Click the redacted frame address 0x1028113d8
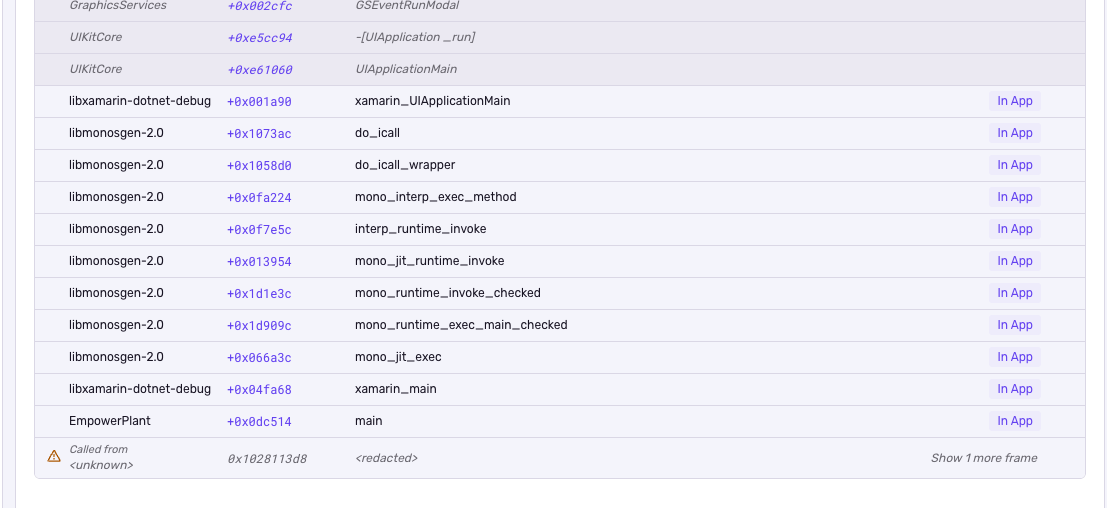 pyautogui.click(x=266, y=459)
